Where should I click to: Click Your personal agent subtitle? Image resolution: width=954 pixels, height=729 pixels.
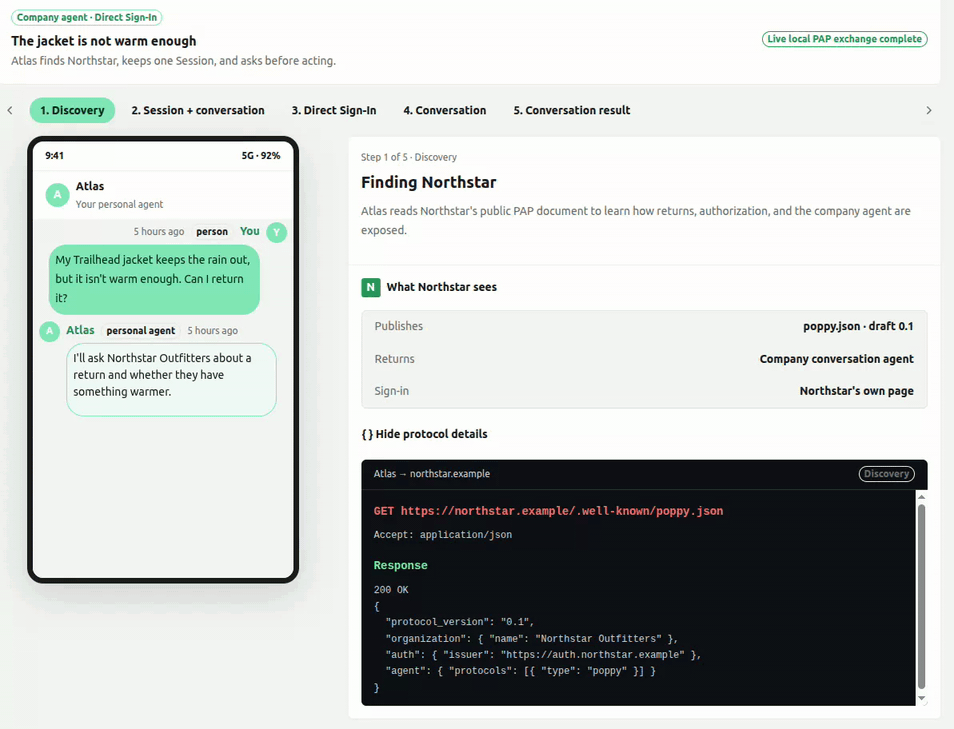[119, 204]
